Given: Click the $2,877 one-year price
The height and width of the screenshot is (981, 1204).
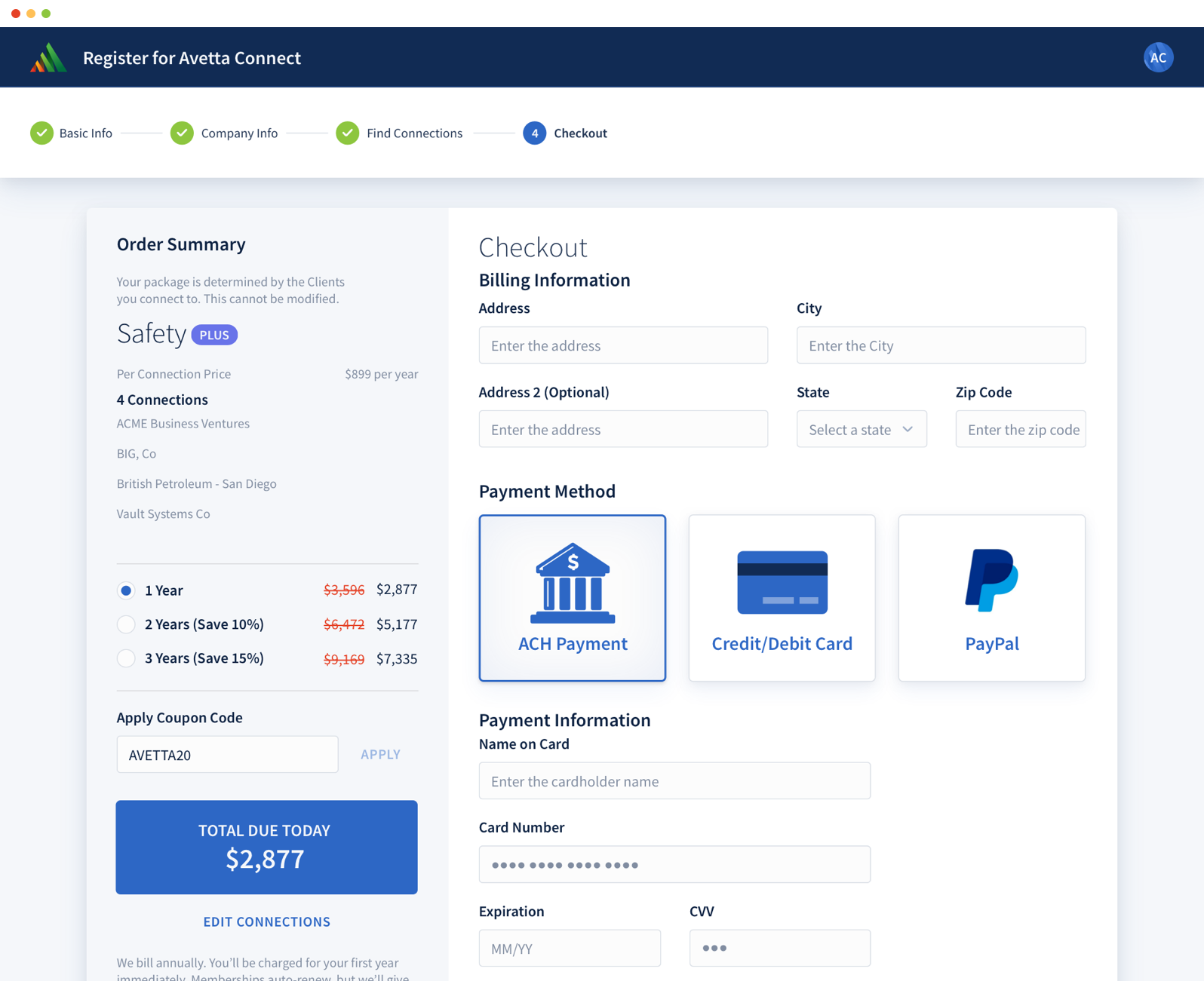Looking at the screenshot, I should (397, 590).
